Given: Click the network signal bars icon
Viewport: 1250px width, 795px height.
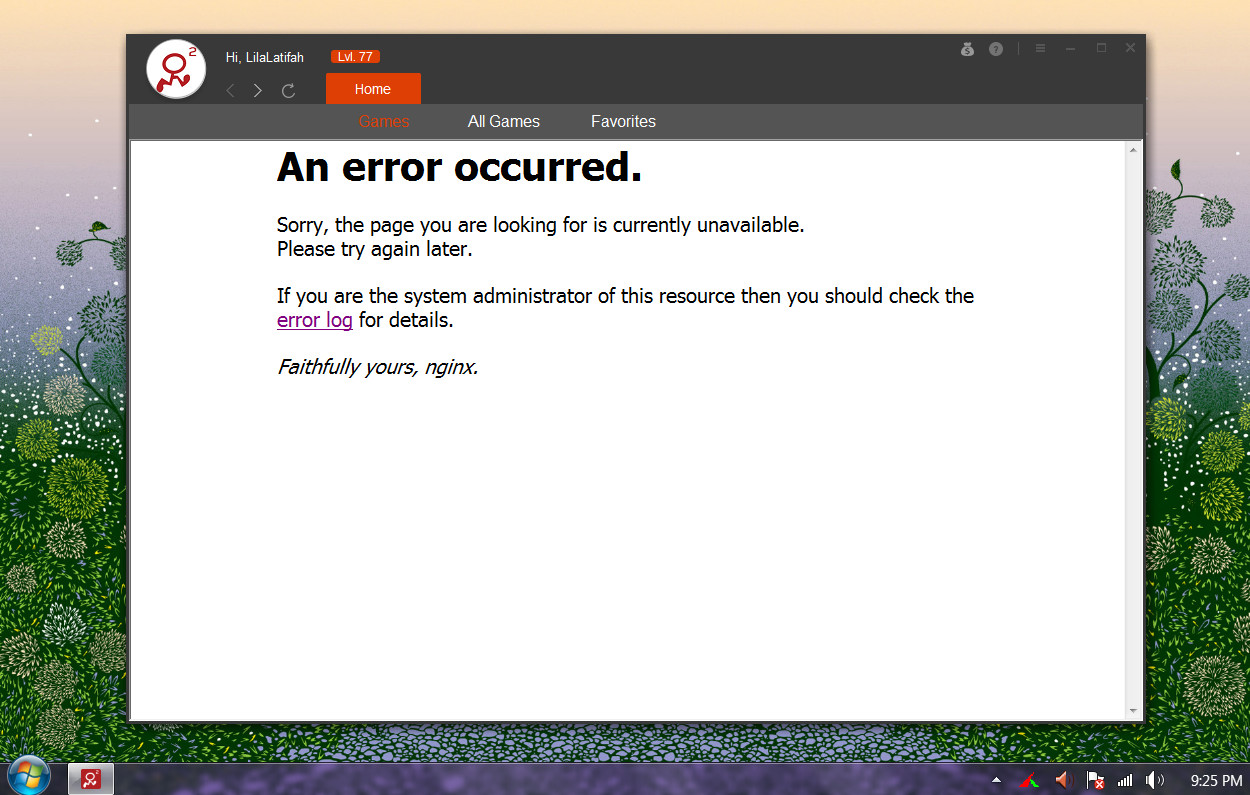Looking at the screenshot, I should pos(1125,780).
